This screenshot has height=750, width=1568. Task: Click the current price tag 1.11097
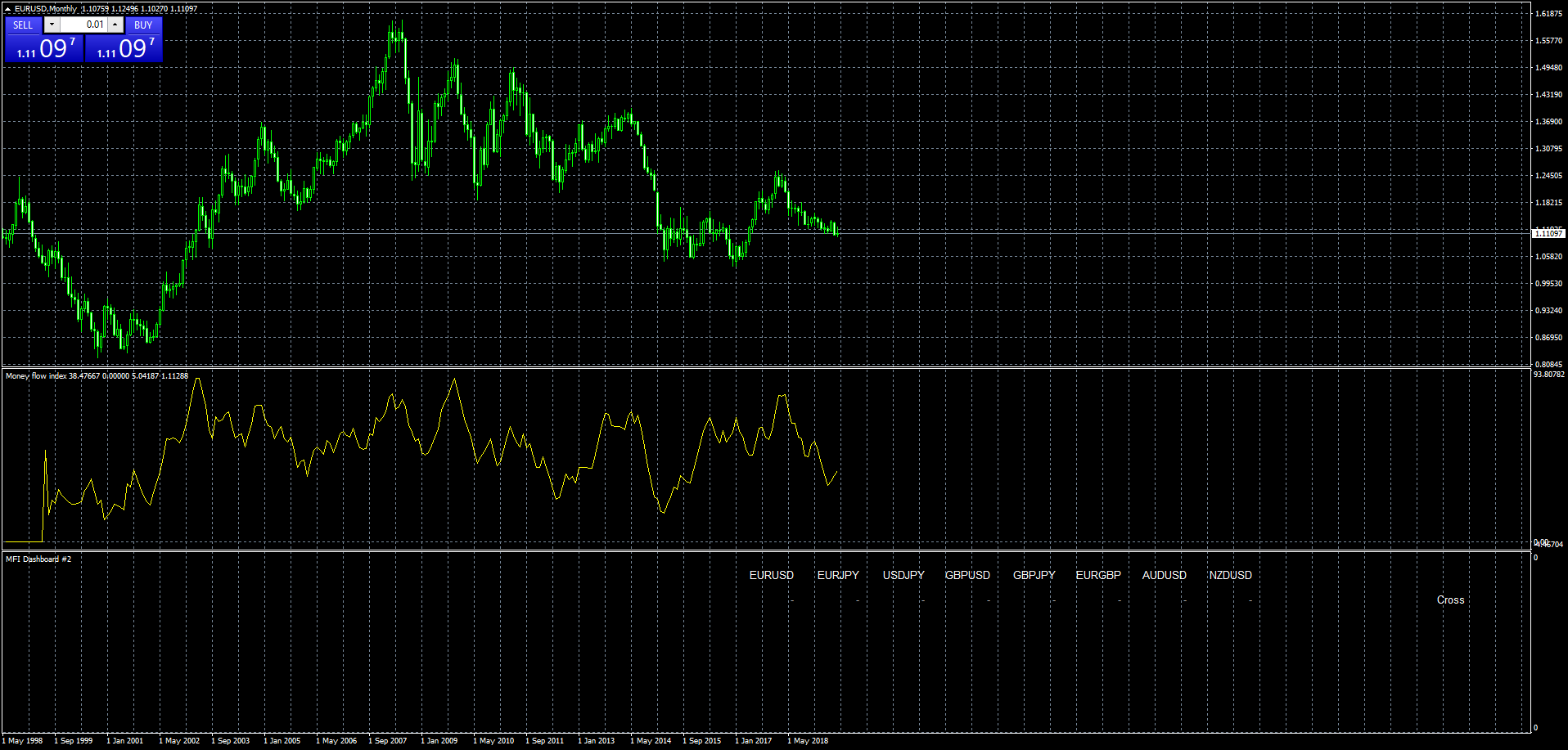[1548, 234]
